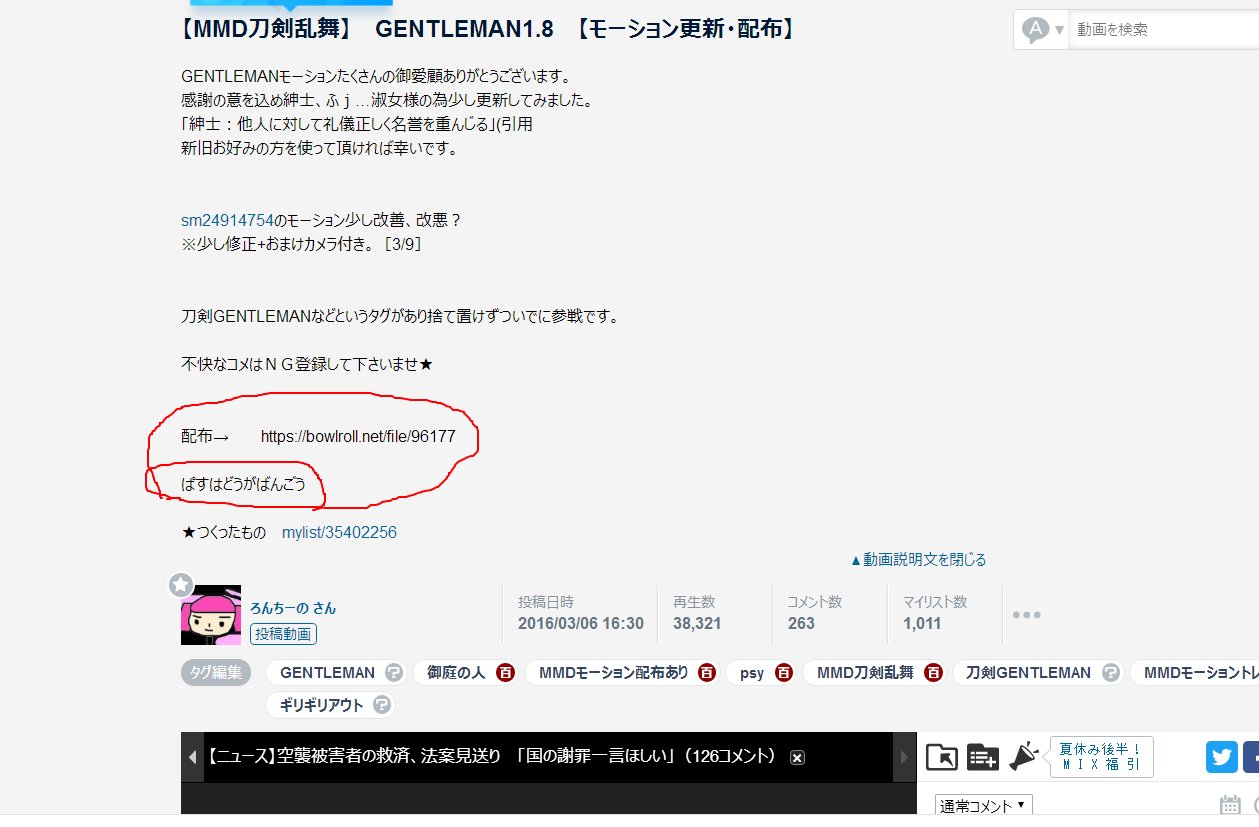This screenshot has height=827, width=1259.
Task: Click the question mark icon on GENTLEMAN tag
Action: (396, 672)
